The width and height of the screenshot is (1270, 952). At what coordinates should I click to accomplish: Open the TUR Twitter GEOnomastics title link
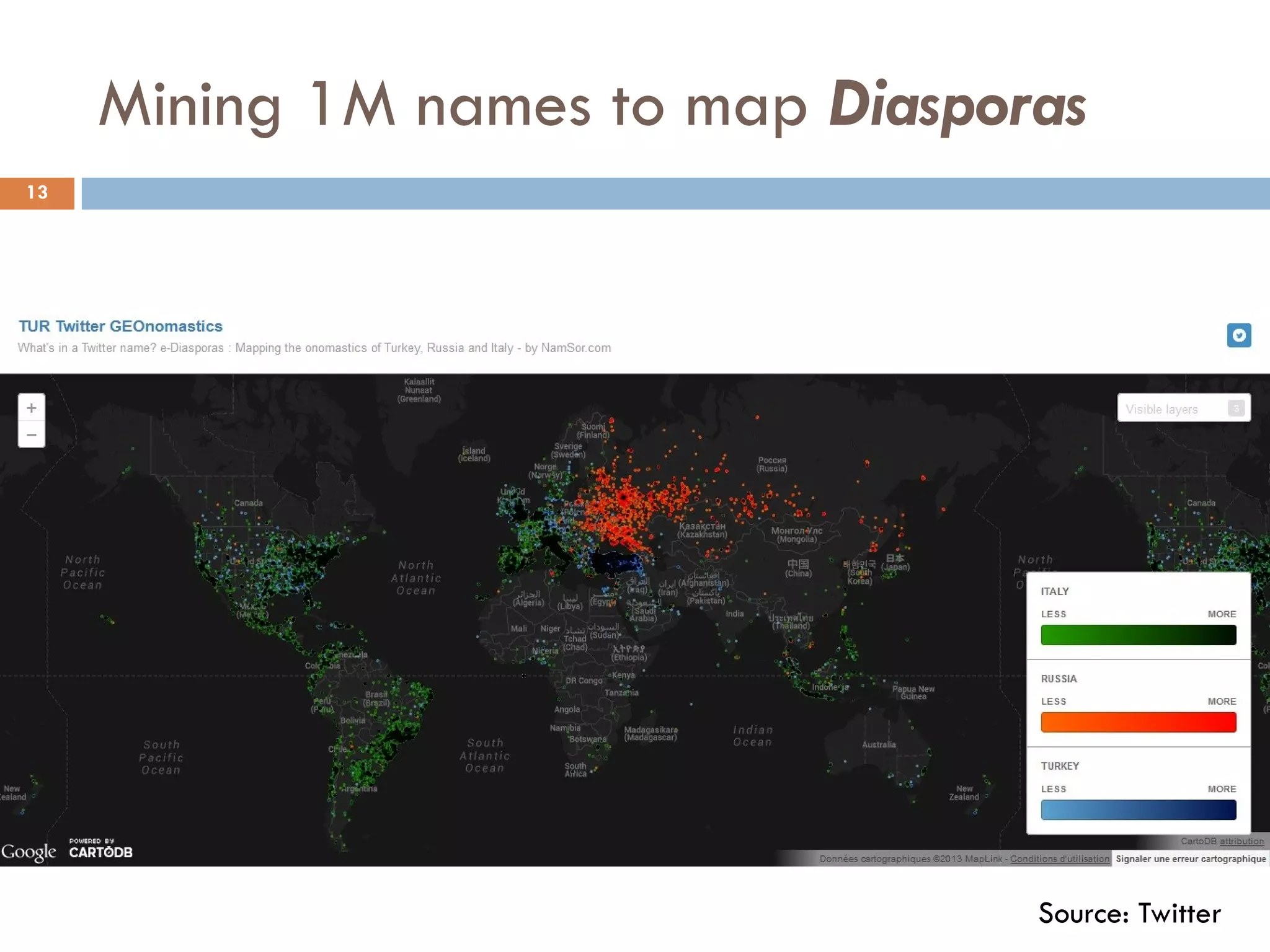pyautogui.click(x=120, y=326)
